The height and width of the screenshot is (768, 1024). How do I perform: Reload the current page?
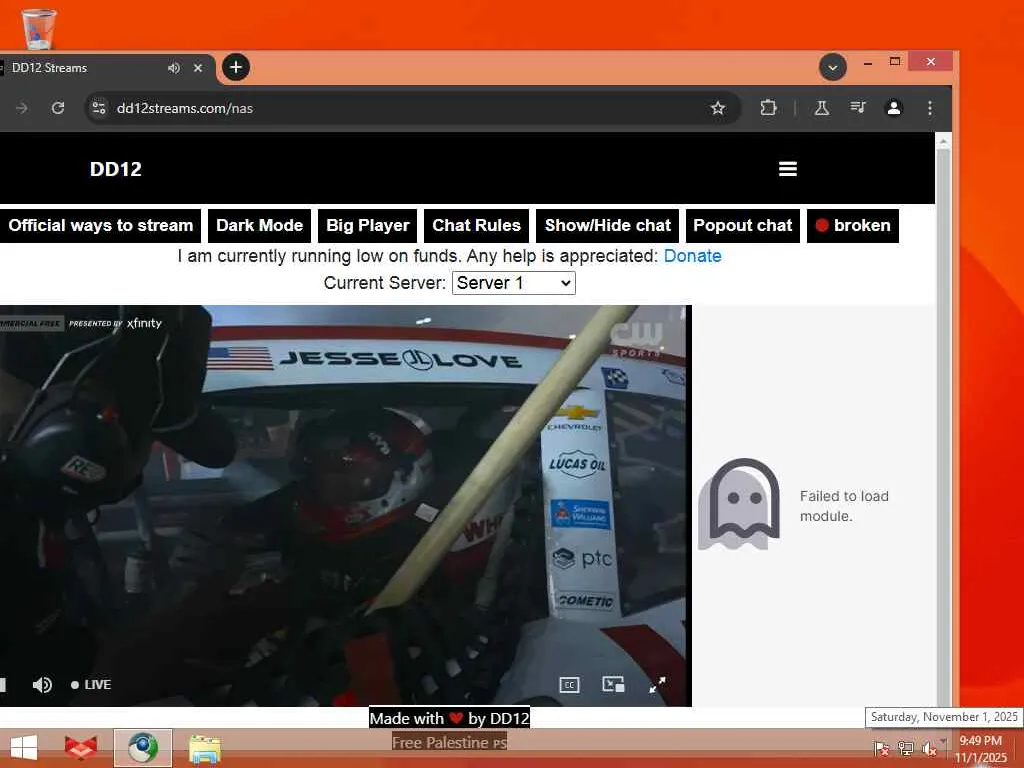tap(58, 108)
